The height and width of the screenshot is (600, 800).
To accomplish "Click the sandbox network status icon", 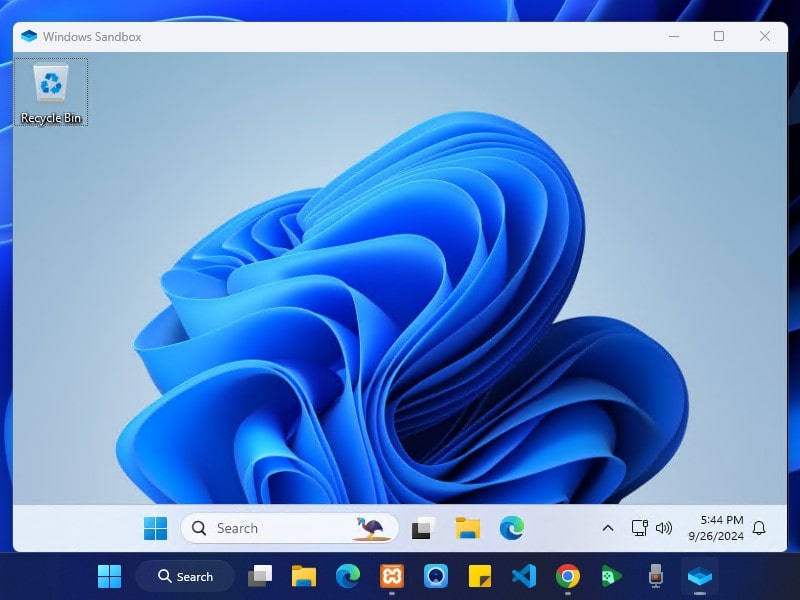I will tap(640, 528).
